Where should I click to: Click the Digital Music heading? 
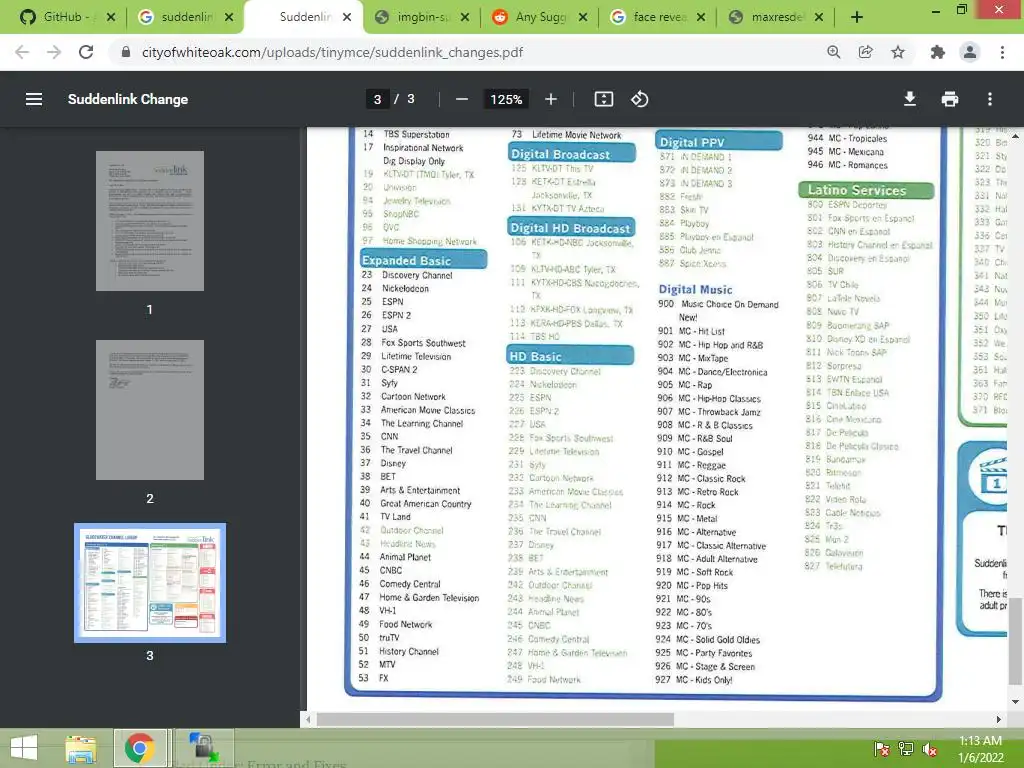[695, 289]
